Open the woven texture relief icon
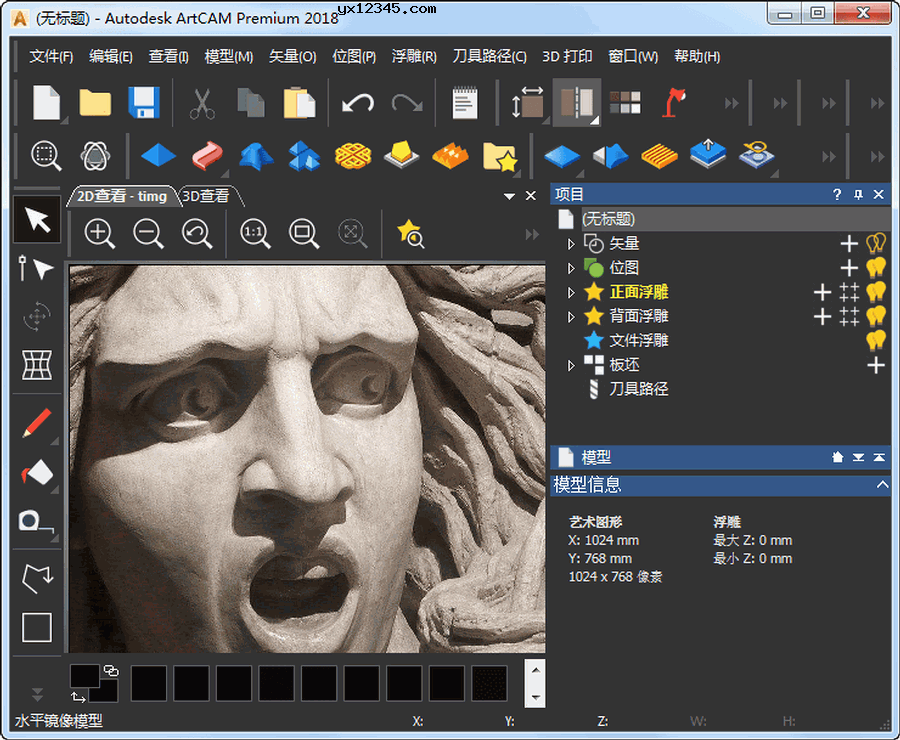 353,156
